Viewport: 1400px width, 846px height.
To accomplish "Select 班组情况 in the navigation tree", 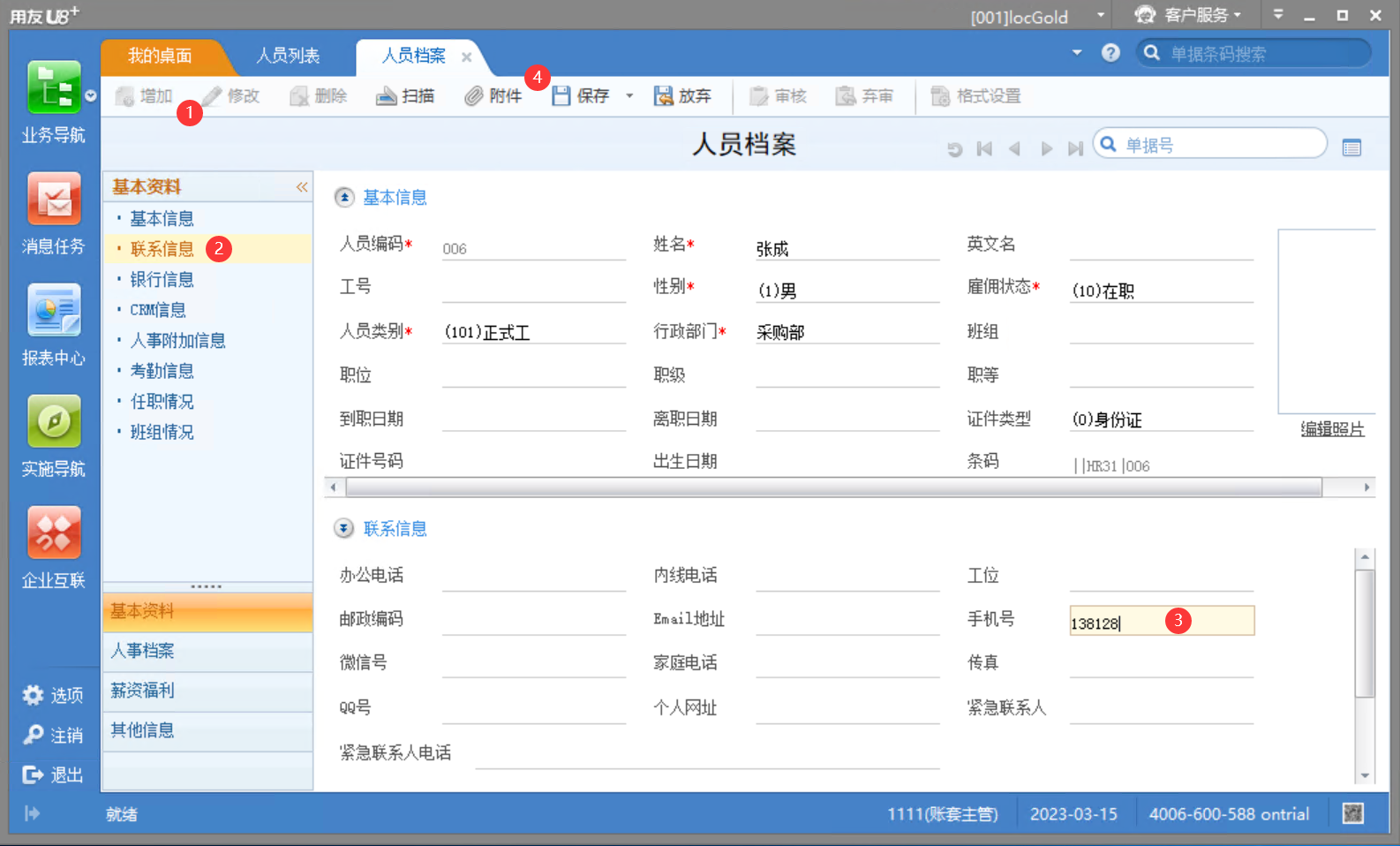I will tap(162, 432).
